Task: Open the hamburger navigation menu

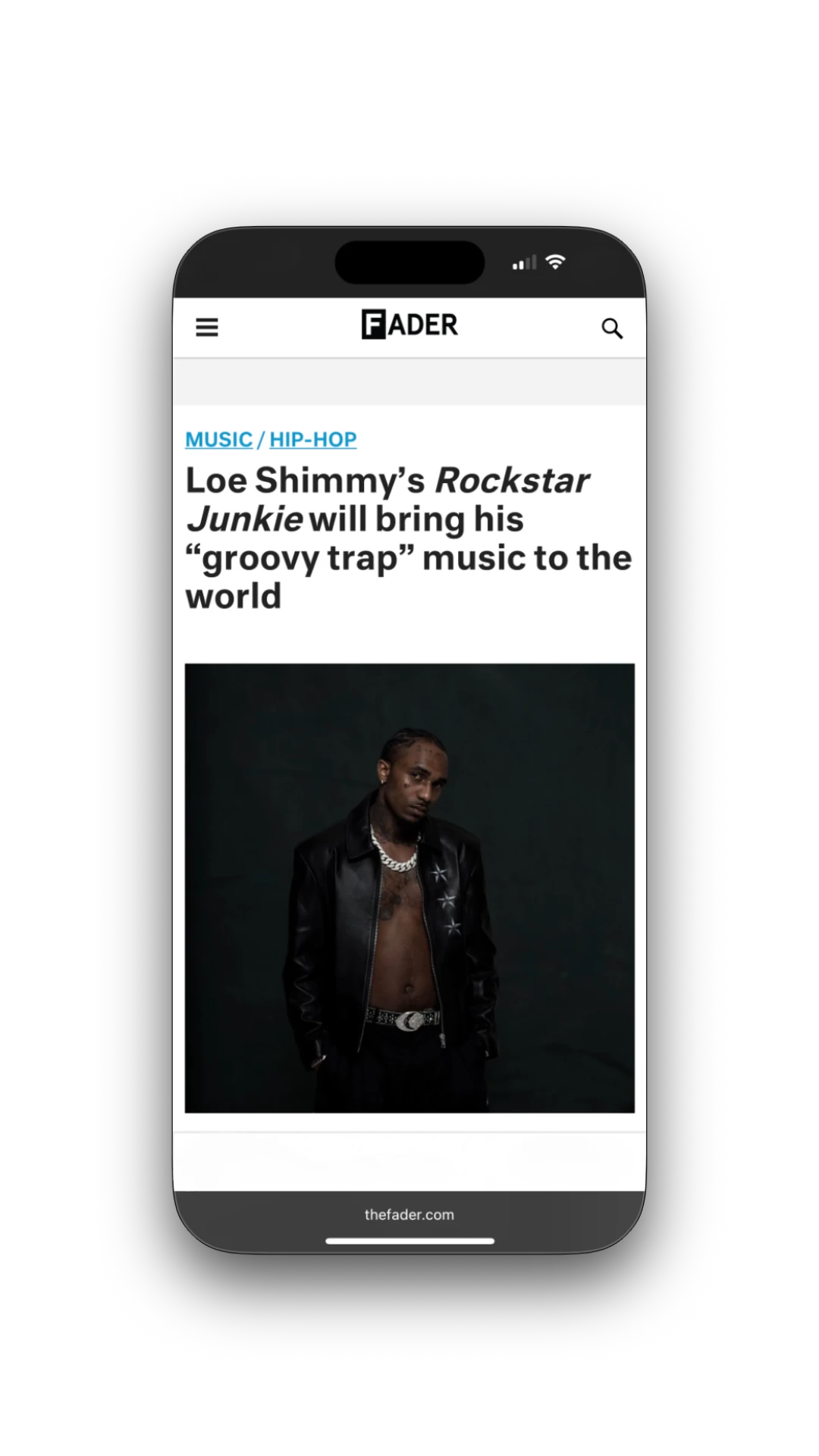Action: point(207,328)
